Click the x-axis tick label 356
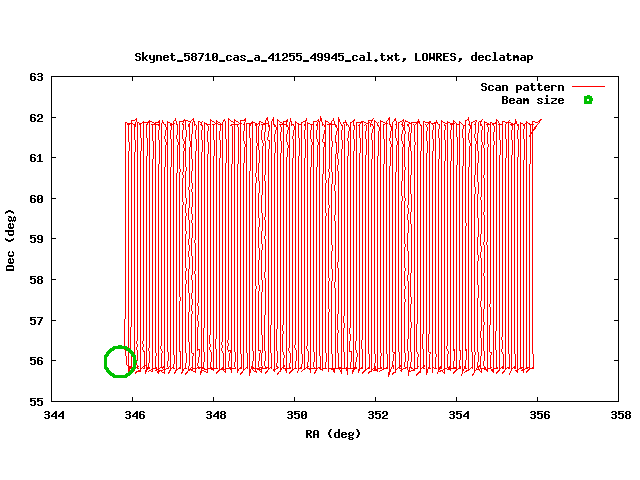 (x=540, y=415)
